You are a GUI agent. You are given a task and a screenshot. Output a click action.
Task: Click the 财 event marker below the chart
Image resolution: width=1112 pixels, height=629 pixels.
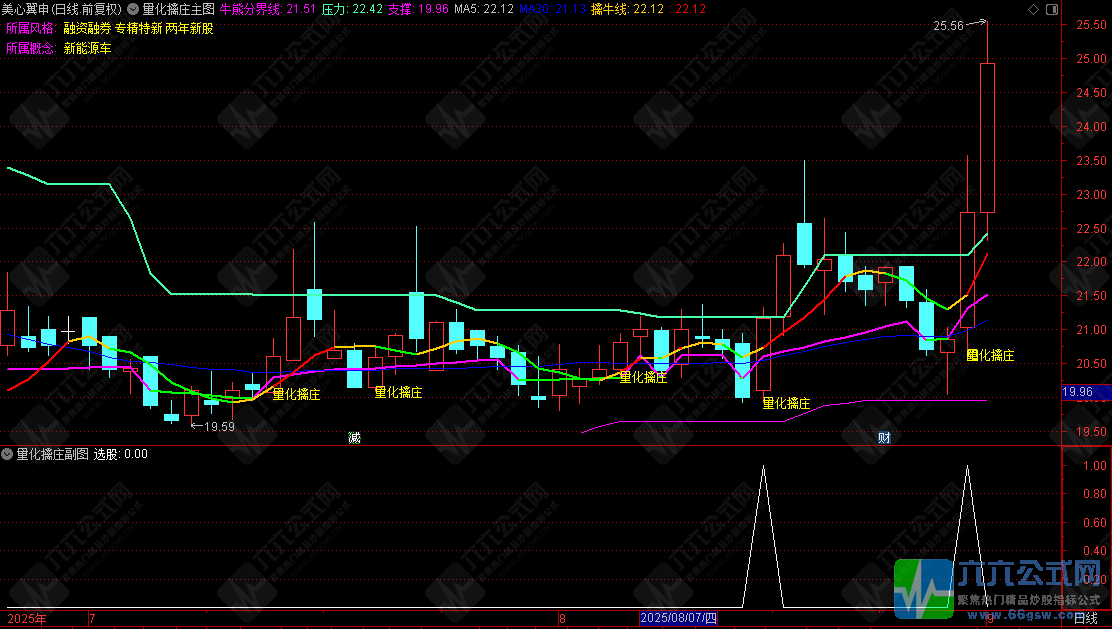[x=884, y=438]
